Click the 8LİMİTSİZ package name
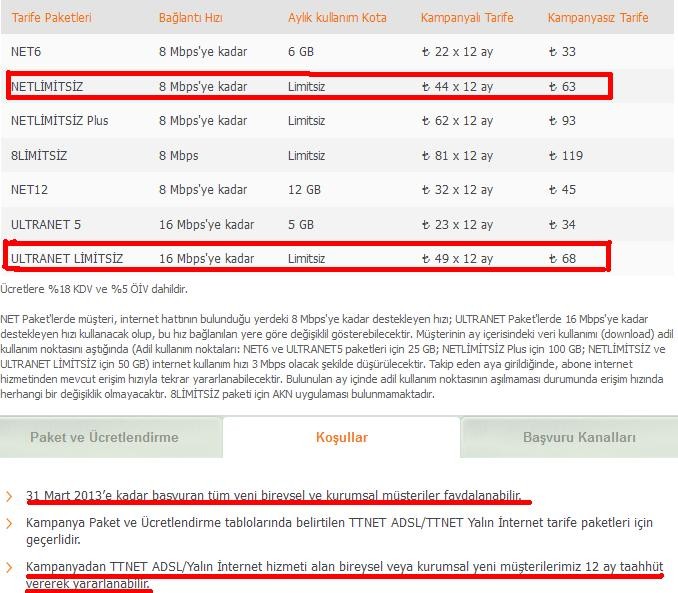Viewport: 678px width, 593px height. tap(41, 156)
